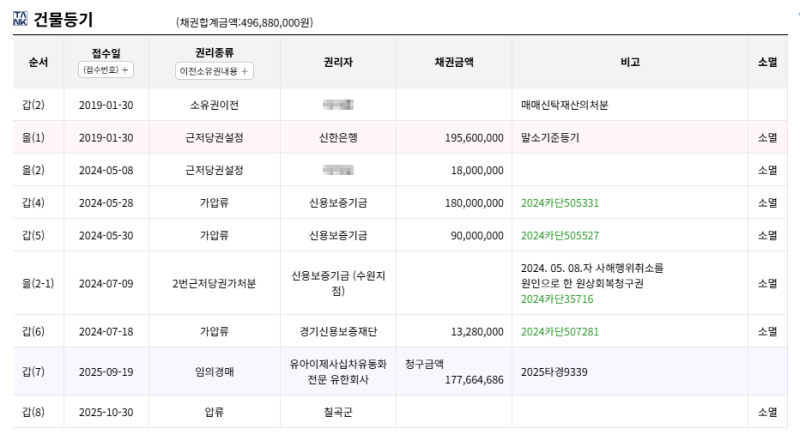
Task: Click the 순서 column header
Action: click(38, 62)
